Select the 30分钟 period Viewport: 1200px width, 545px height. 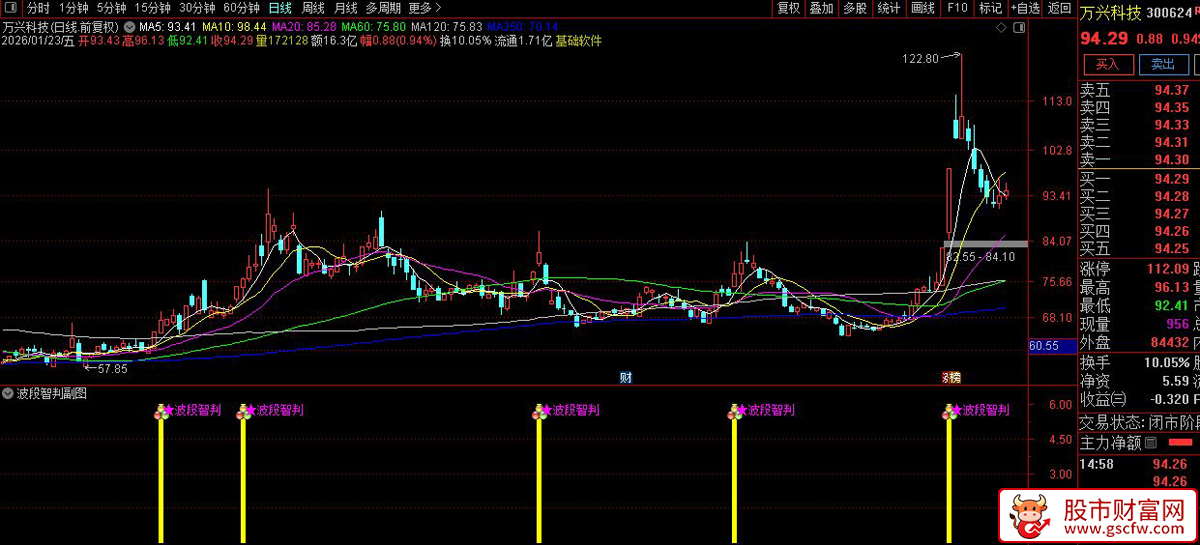click(197, 8)
